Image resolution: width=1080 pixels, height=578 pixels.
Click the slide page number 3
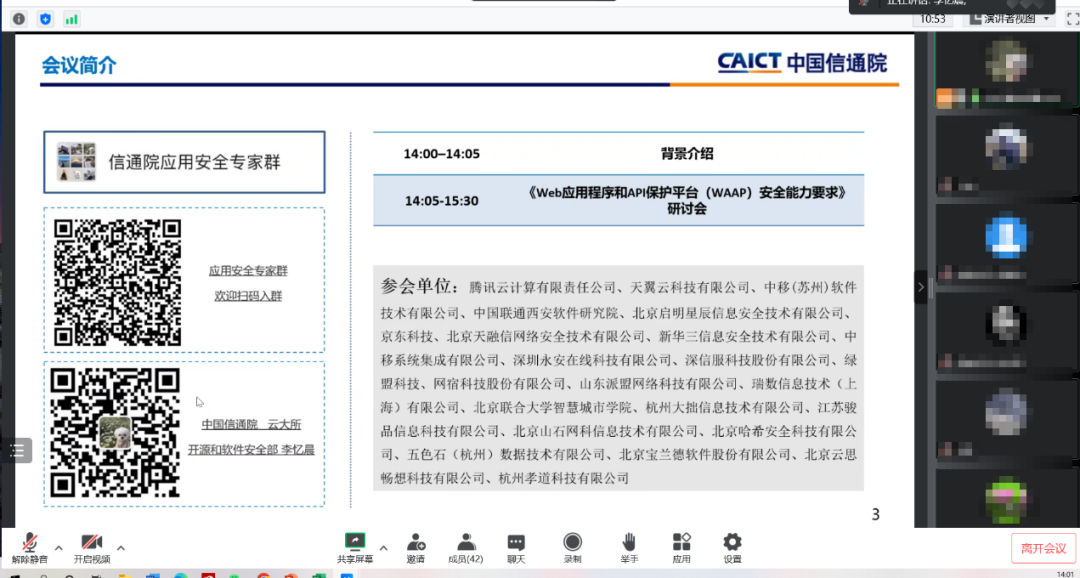click(875, 514)
